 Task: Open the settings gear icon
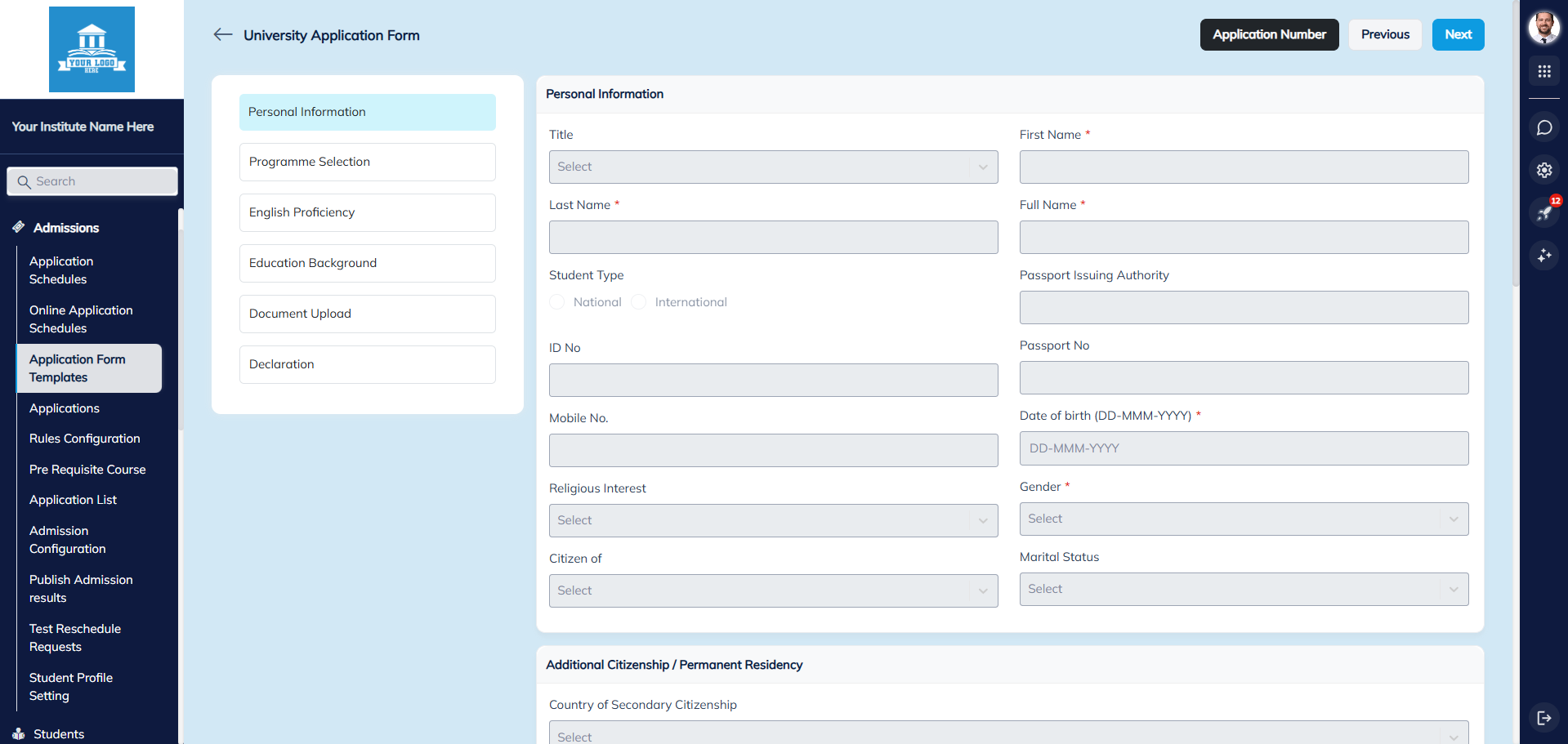point(1544,170)
